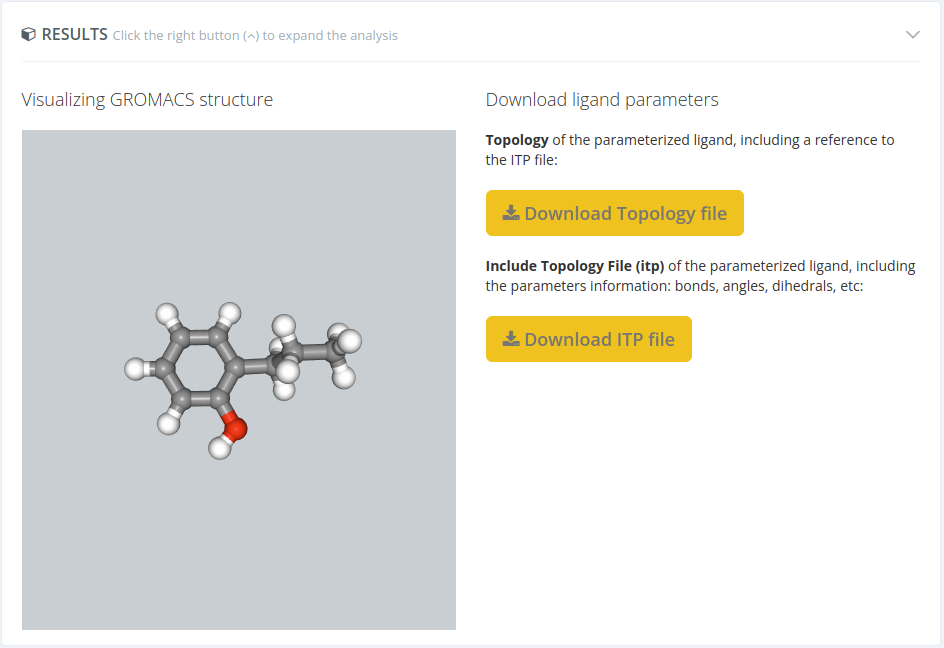Click the Download ITP file button
The height and width of the screenshot is (648, 944).
tap(589, 339)
